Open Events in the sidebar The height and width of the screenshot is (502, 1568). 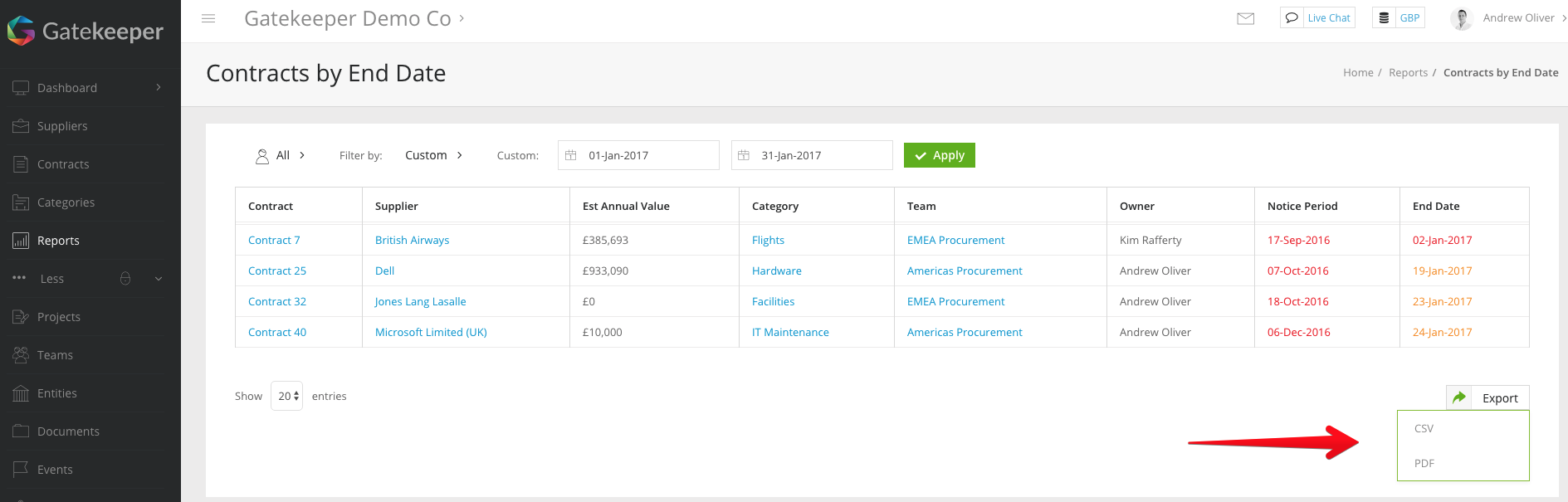pyautogui.click(x=55, y=470)
